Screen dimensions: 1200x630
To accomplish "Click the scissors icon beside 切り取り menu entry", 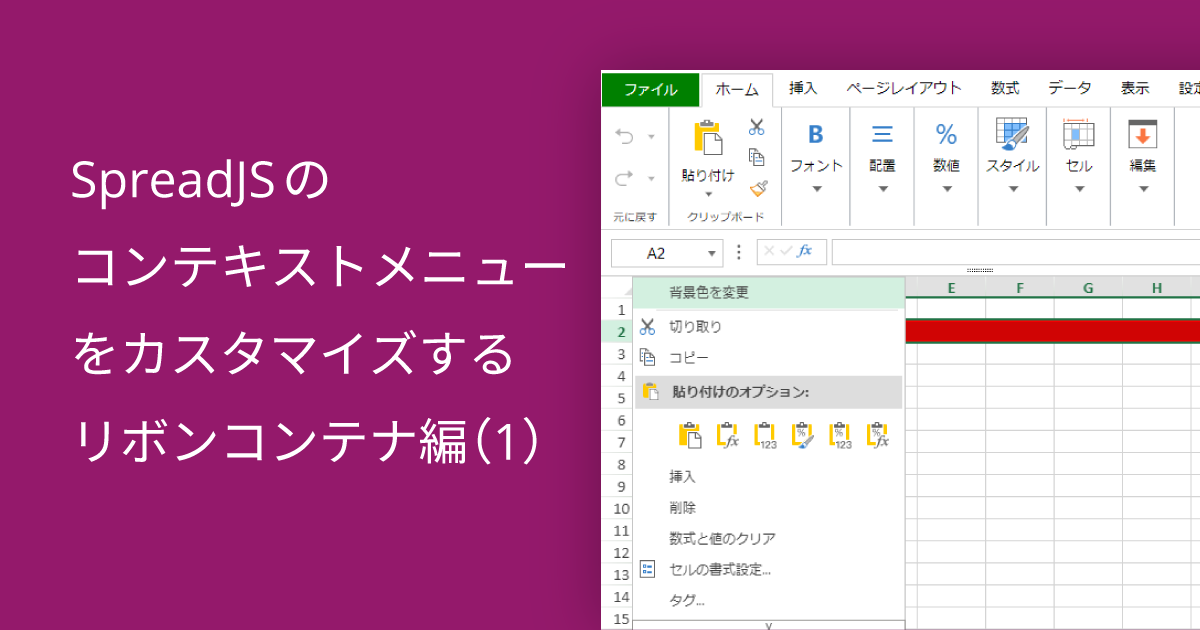I will (x=649, y=325).
